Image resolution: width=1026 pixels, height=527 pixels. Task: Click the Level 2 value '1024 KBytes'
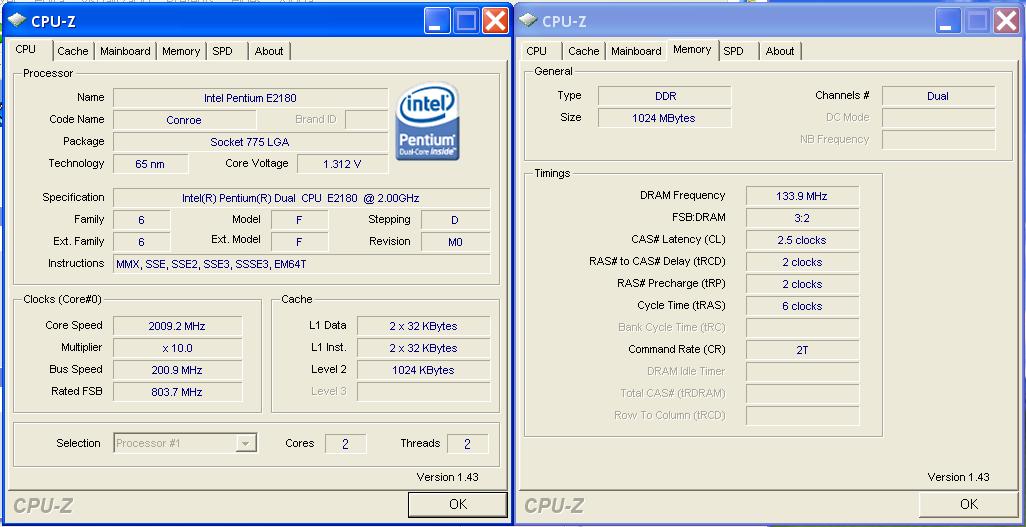pyautogui.click(x=423, y=370)
